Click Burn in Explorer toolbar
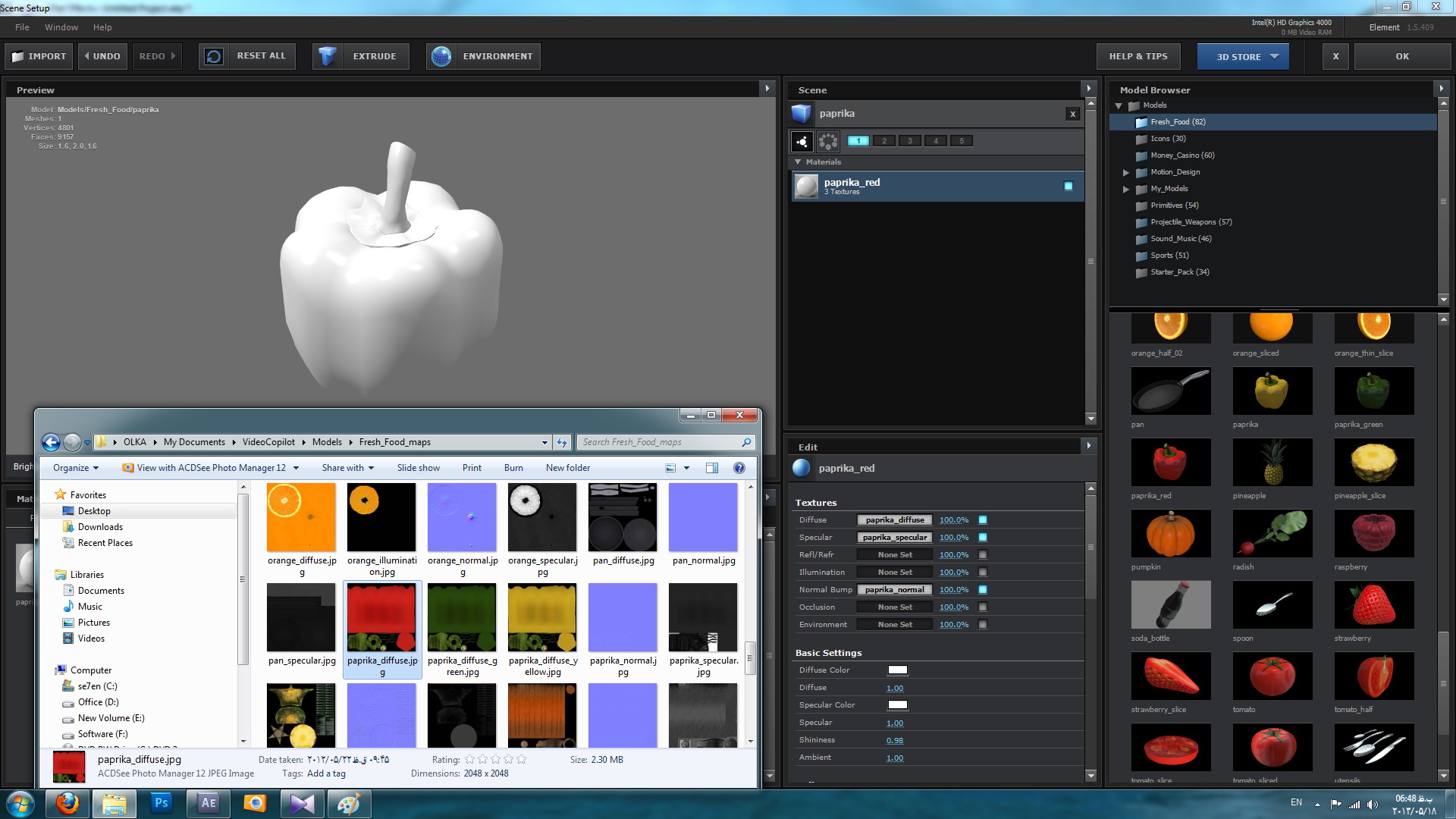Viewport: 1456px width, 819px height. (513, 468)
